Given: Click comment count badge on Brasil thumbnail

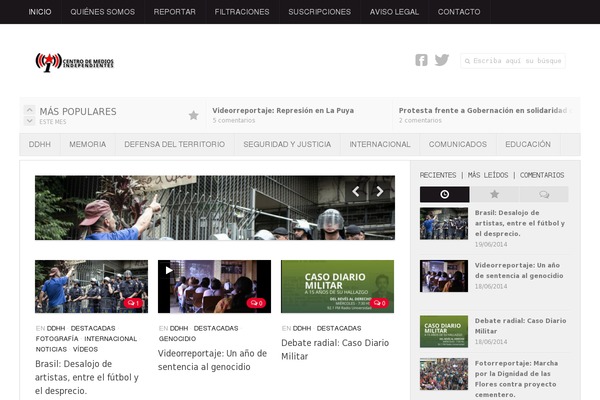Looking at the screenshot, I should (133, 303).
